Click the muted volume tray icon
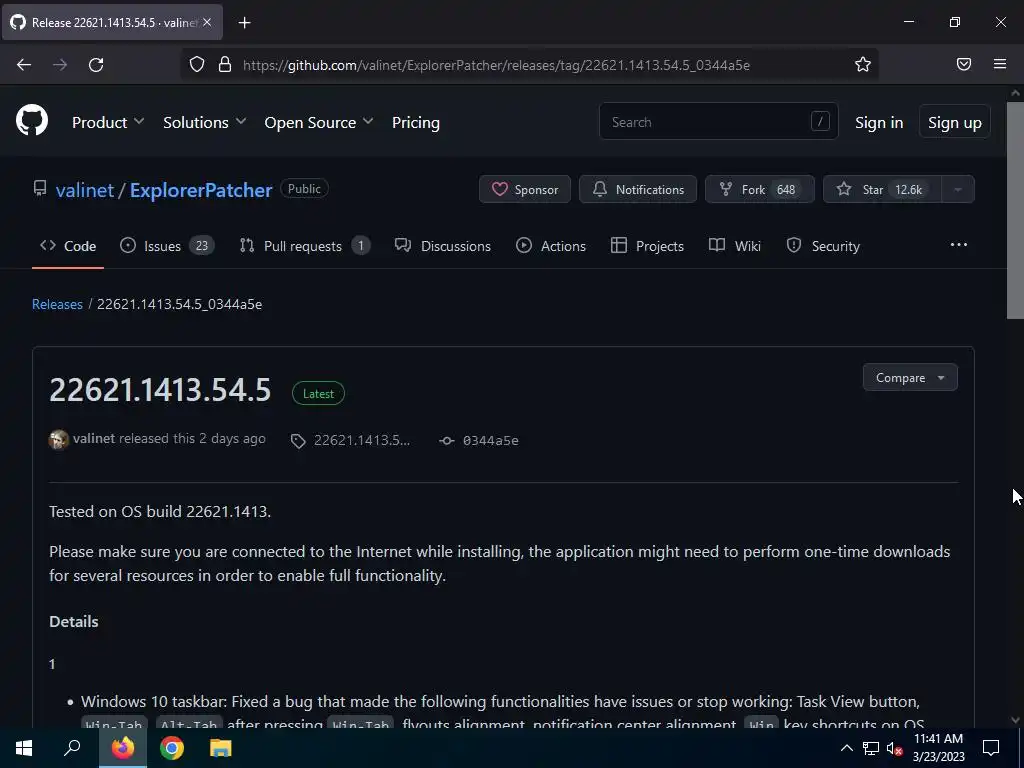This screenshot has height=768, width=1024. point(894,748)
